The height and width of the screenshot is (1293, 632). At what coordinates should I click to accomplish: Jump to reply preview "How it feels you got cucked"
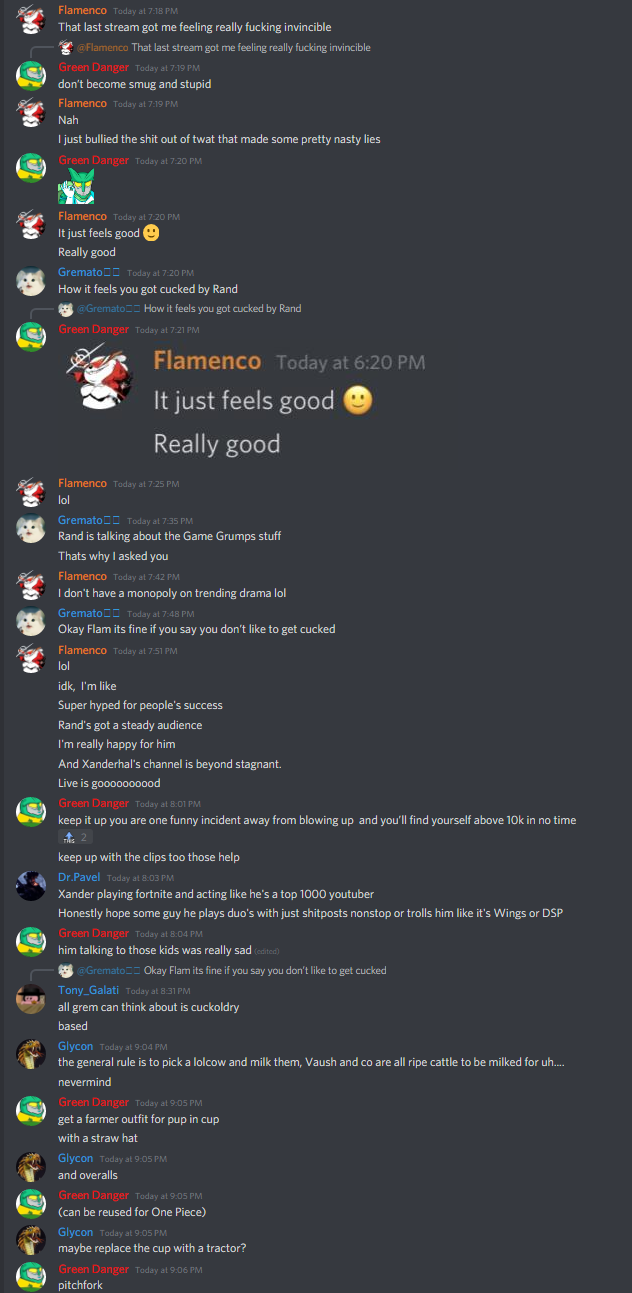(x=222, y=308)
